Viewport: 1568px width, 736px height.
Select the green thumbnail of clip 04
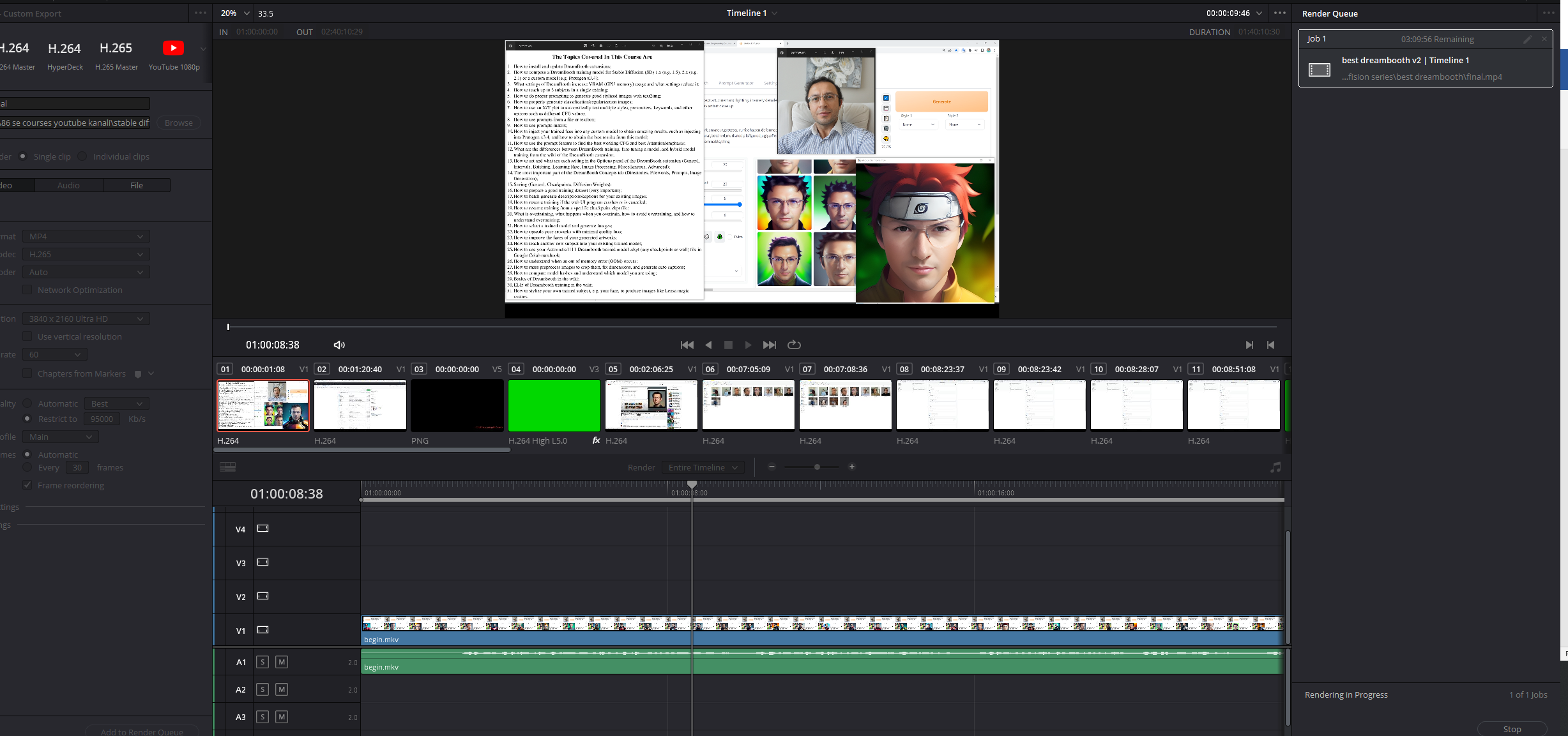(x=553, y=405)
